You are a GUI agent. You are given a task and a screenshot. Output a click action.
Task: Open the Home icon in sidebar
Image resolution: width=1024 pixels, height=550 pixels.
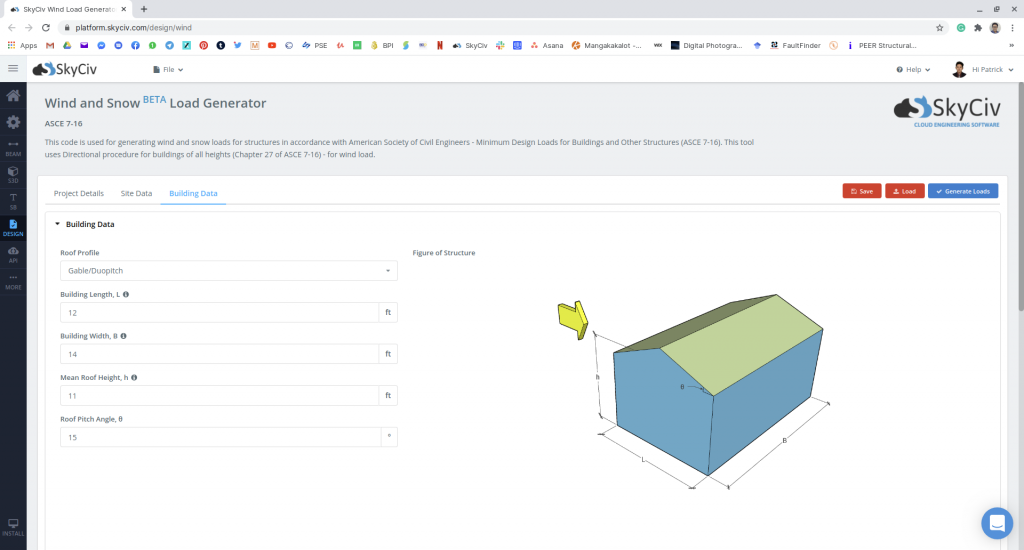(13, 96)
